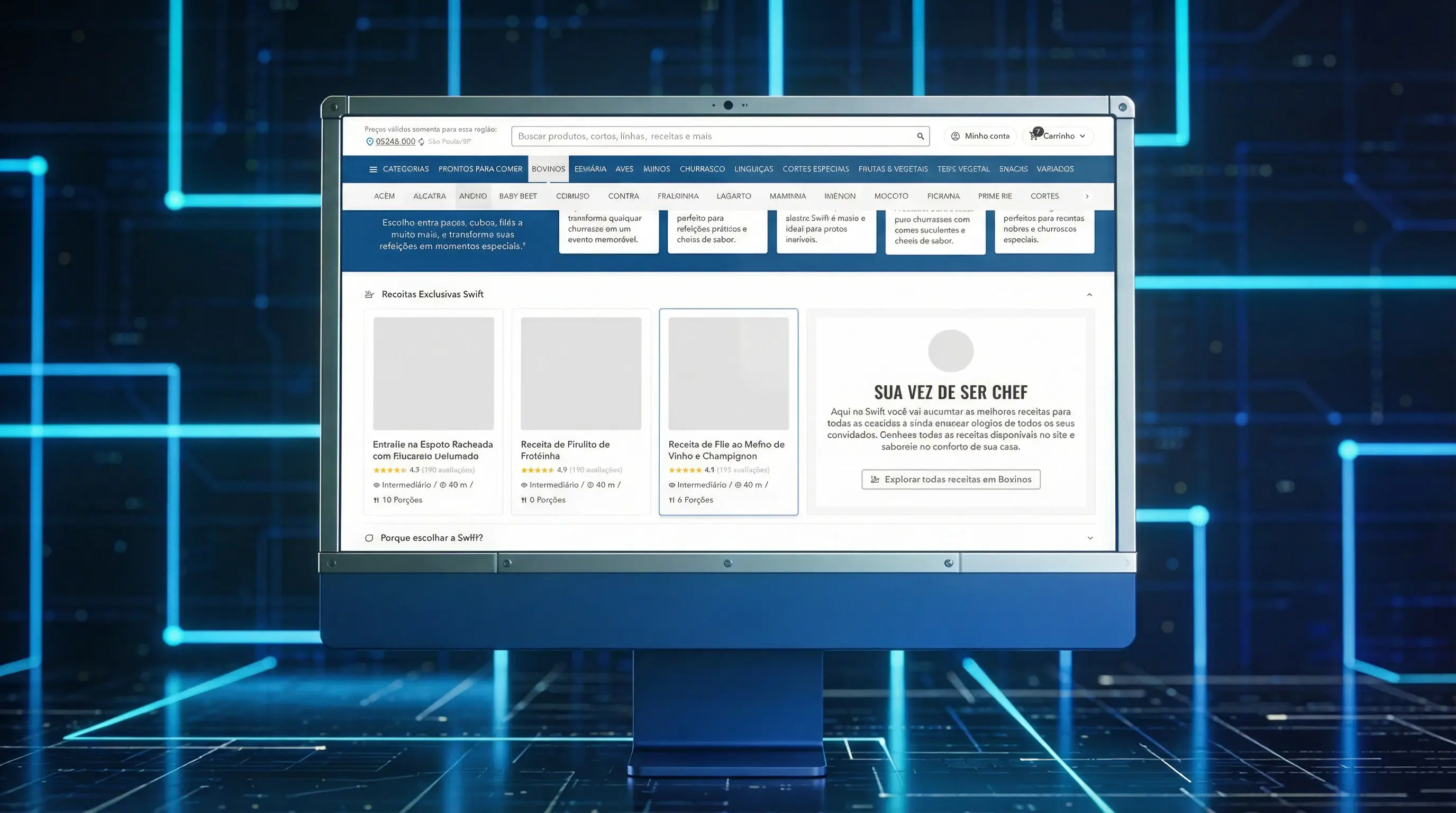Collapse the Receitas Exclusivas Swift section
The width and height of the screenshot is (1456, 813).
pos(1090,294)
